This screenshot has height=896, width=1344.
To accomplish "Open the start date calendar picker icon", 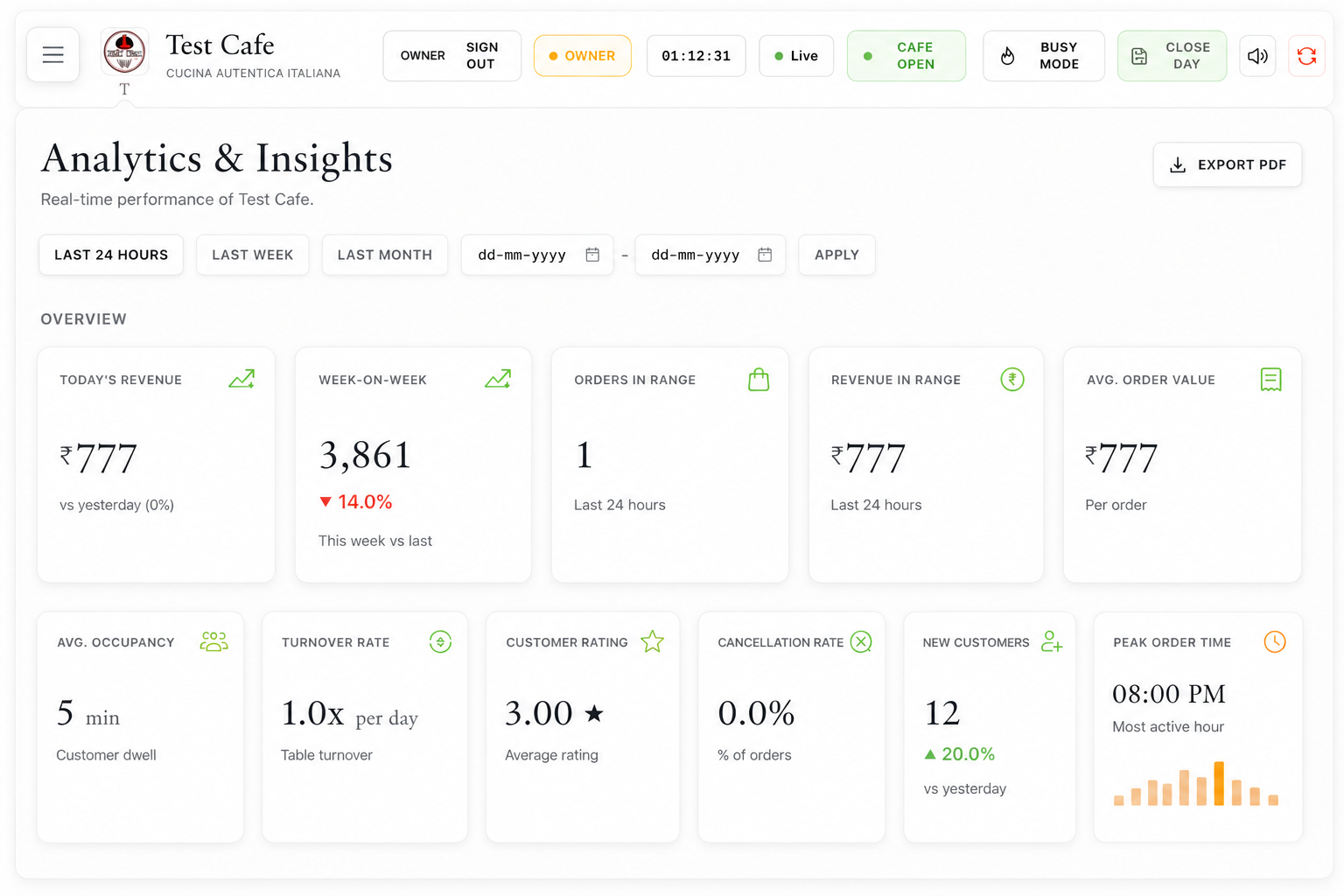I will coord(592,255).
